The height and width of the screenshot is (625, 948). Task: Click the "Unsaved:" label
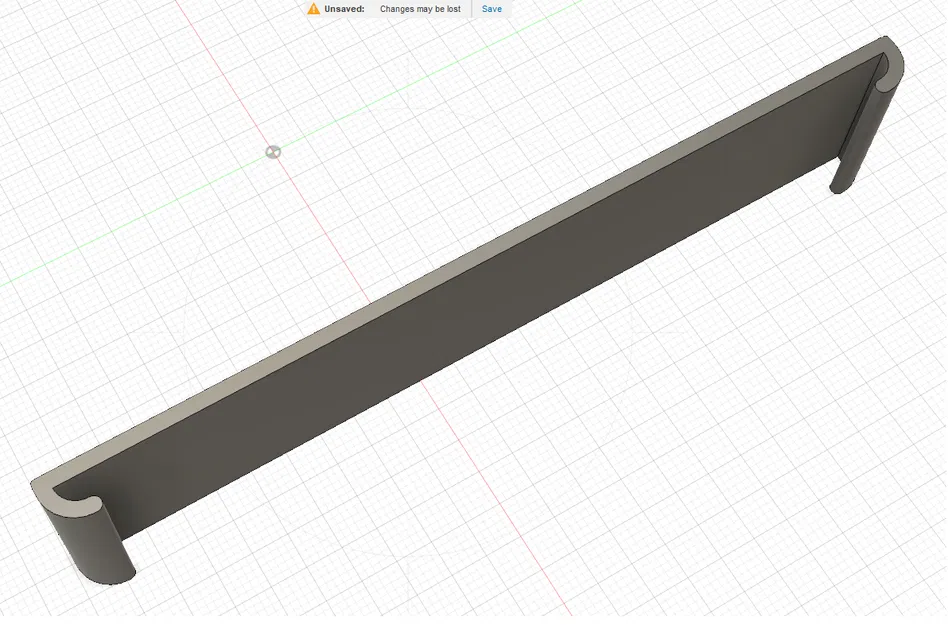point(344,9)
